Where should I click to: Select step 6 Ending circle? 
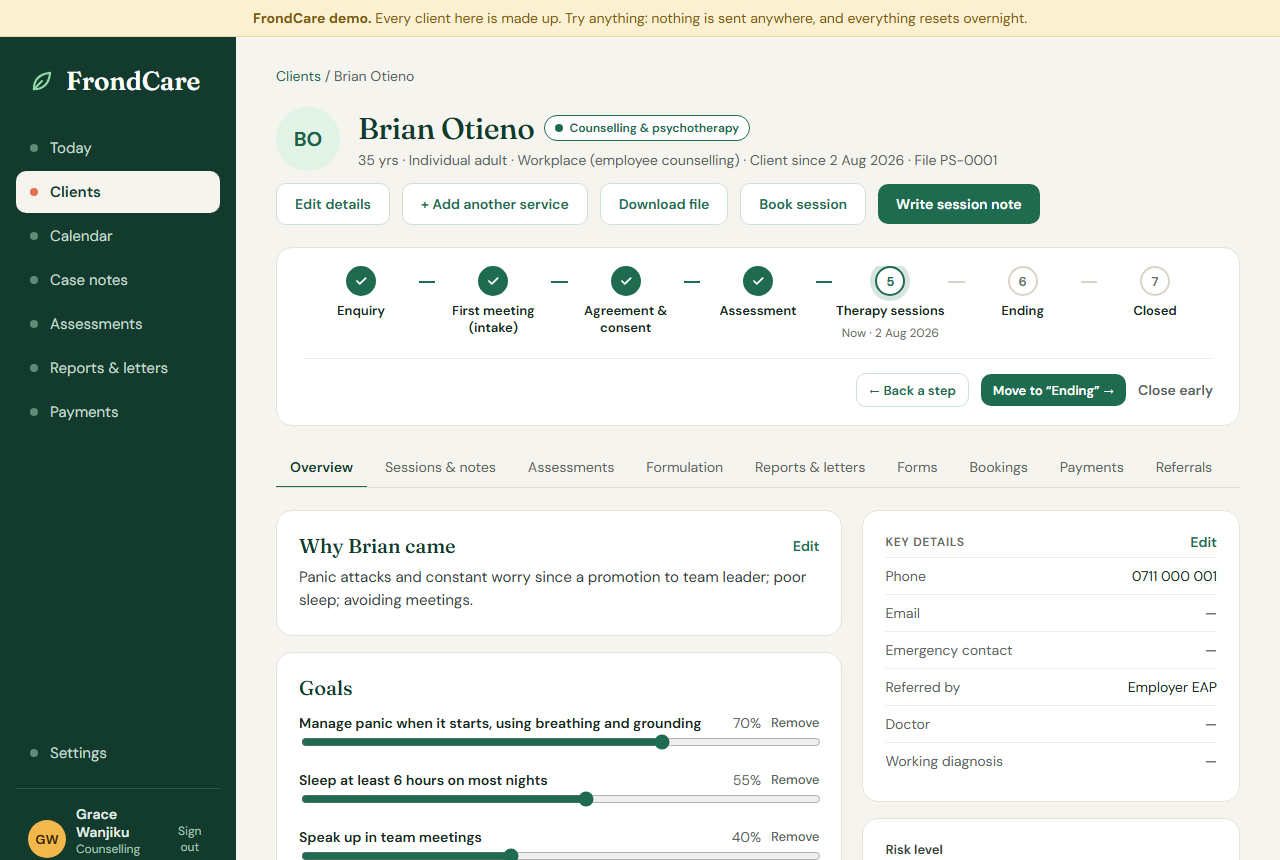1022,281
